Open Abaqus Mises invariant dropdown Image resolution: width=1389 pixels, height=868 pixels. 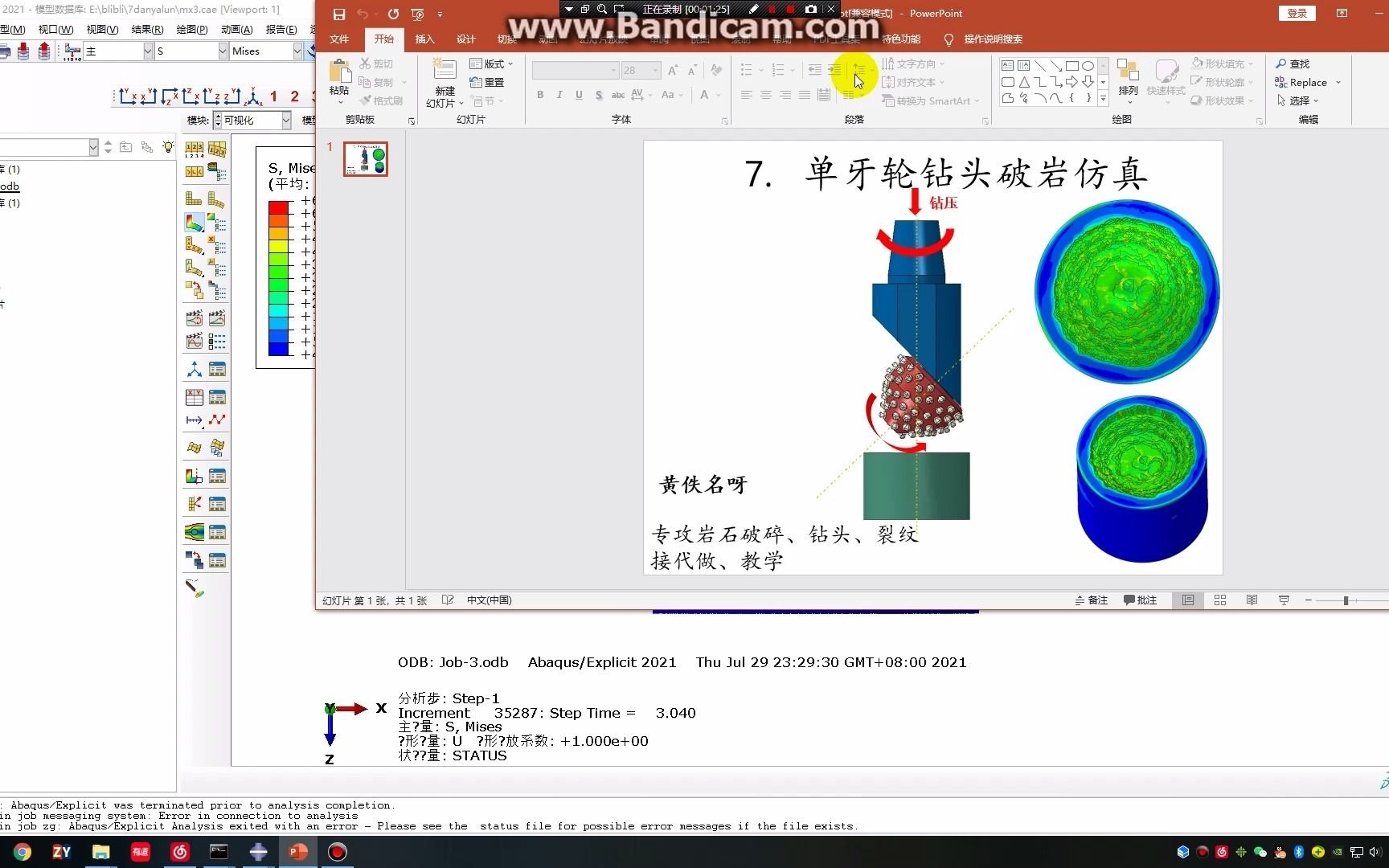click(297, 51)
